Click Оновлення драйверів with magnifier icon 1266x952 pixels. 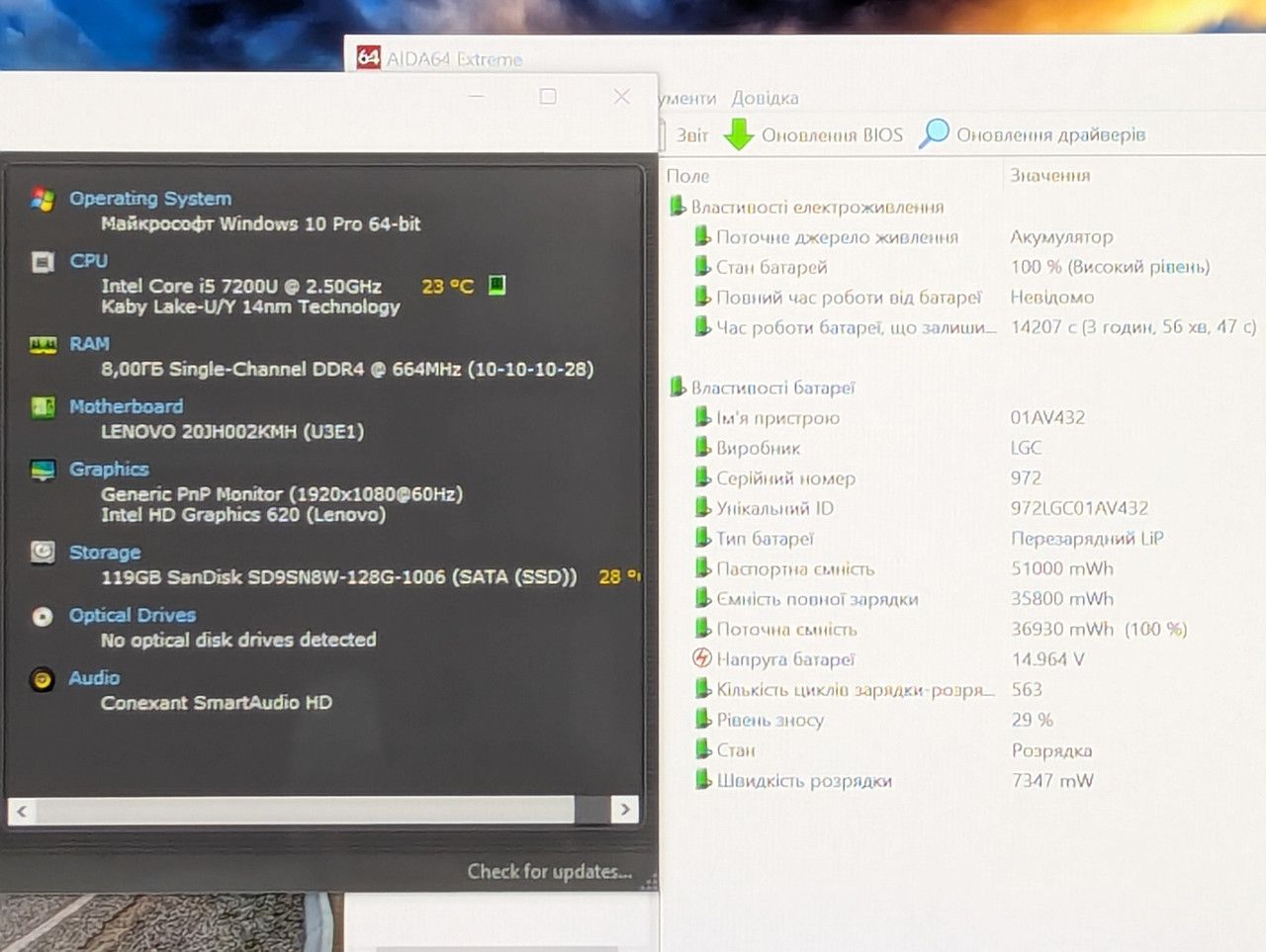[x=1032, y=134]
